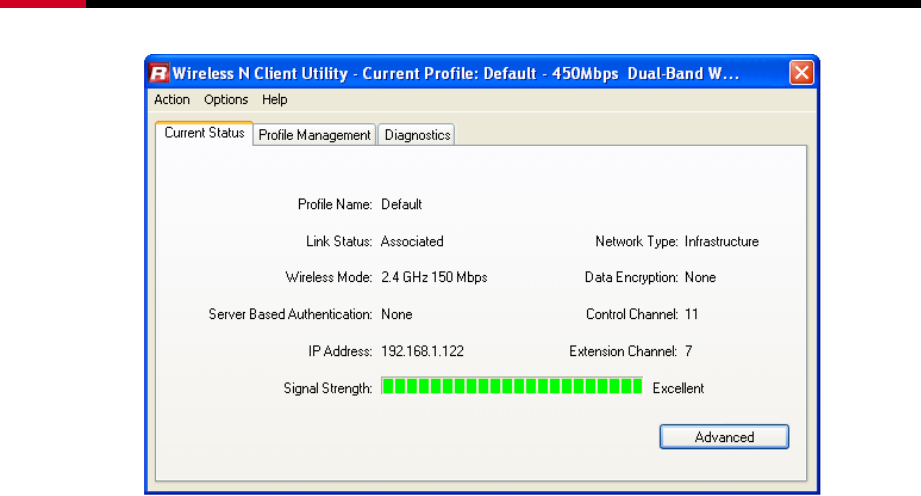921x496 pixels.
Task: Click the Data Encryption label
Action: [631, 277]
